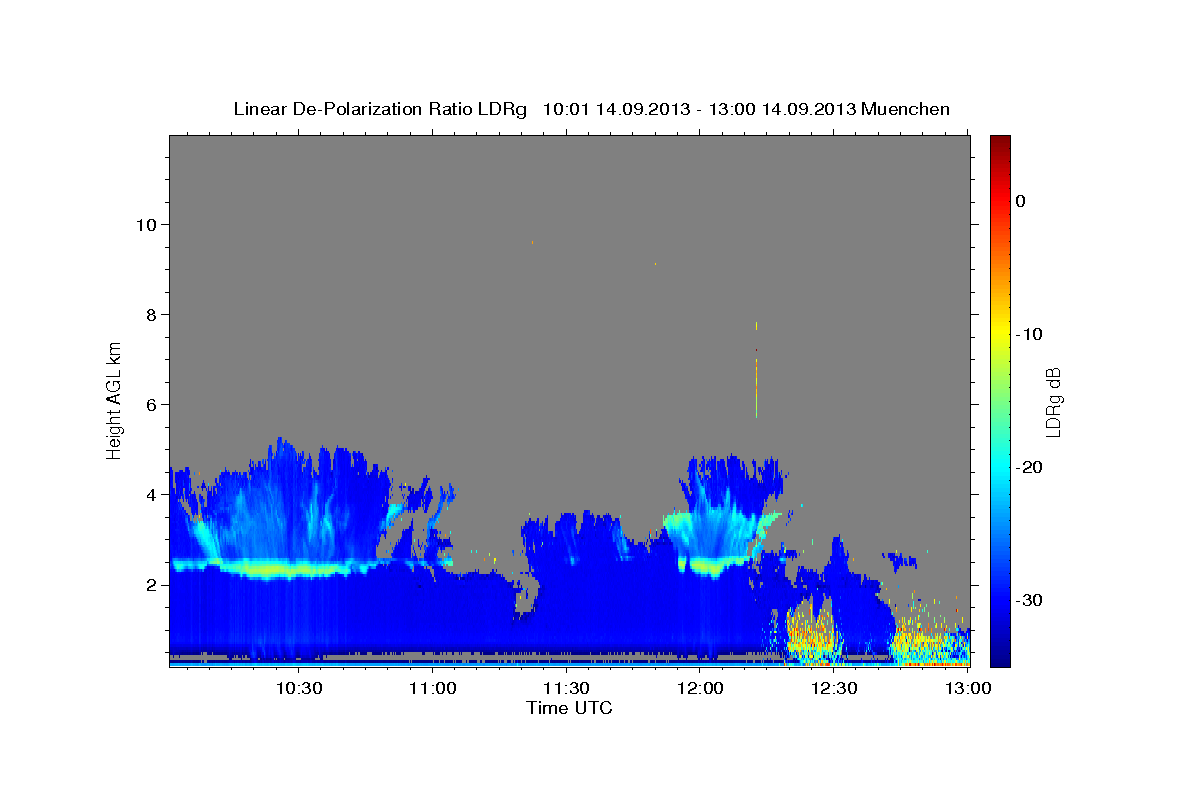The width and height of the screenshot is (1200, 800).
Task: Click the height tick label '8'
Action: [x=153, y=314]
